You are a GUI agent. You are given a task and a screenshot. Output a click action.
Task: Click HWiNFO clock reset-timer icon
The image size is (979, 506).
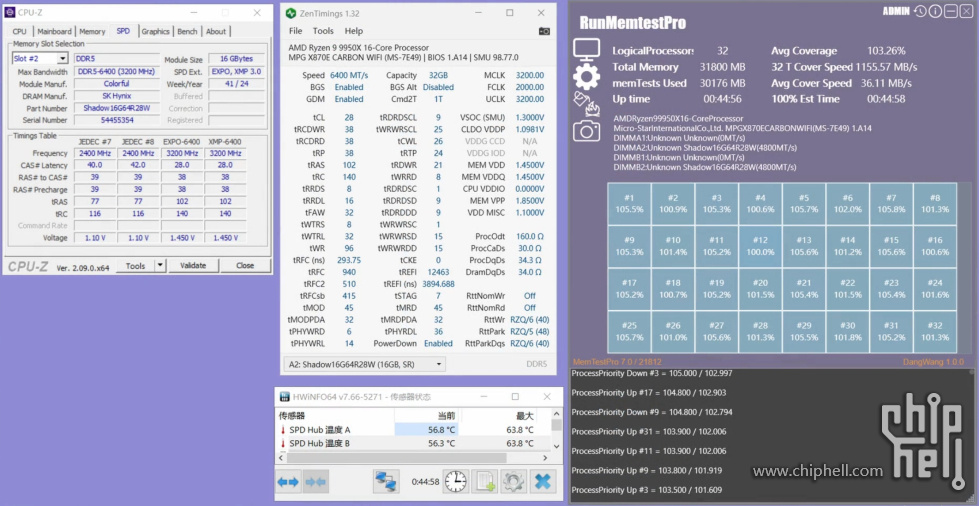[456, 482]
